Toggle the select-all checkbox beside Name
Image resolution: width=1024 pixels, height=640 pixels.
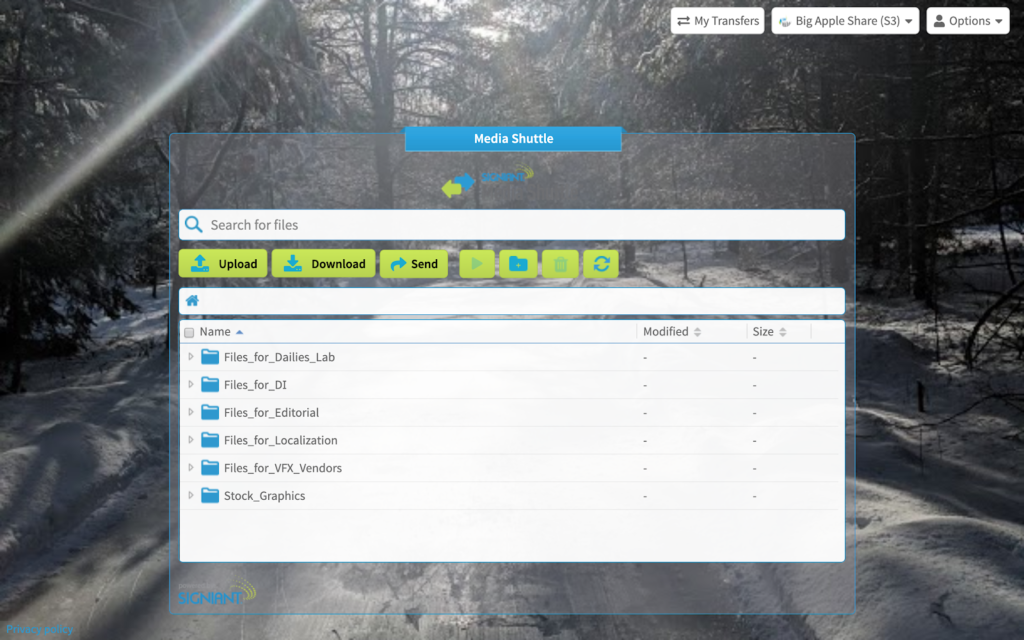(x=189, y=332)
